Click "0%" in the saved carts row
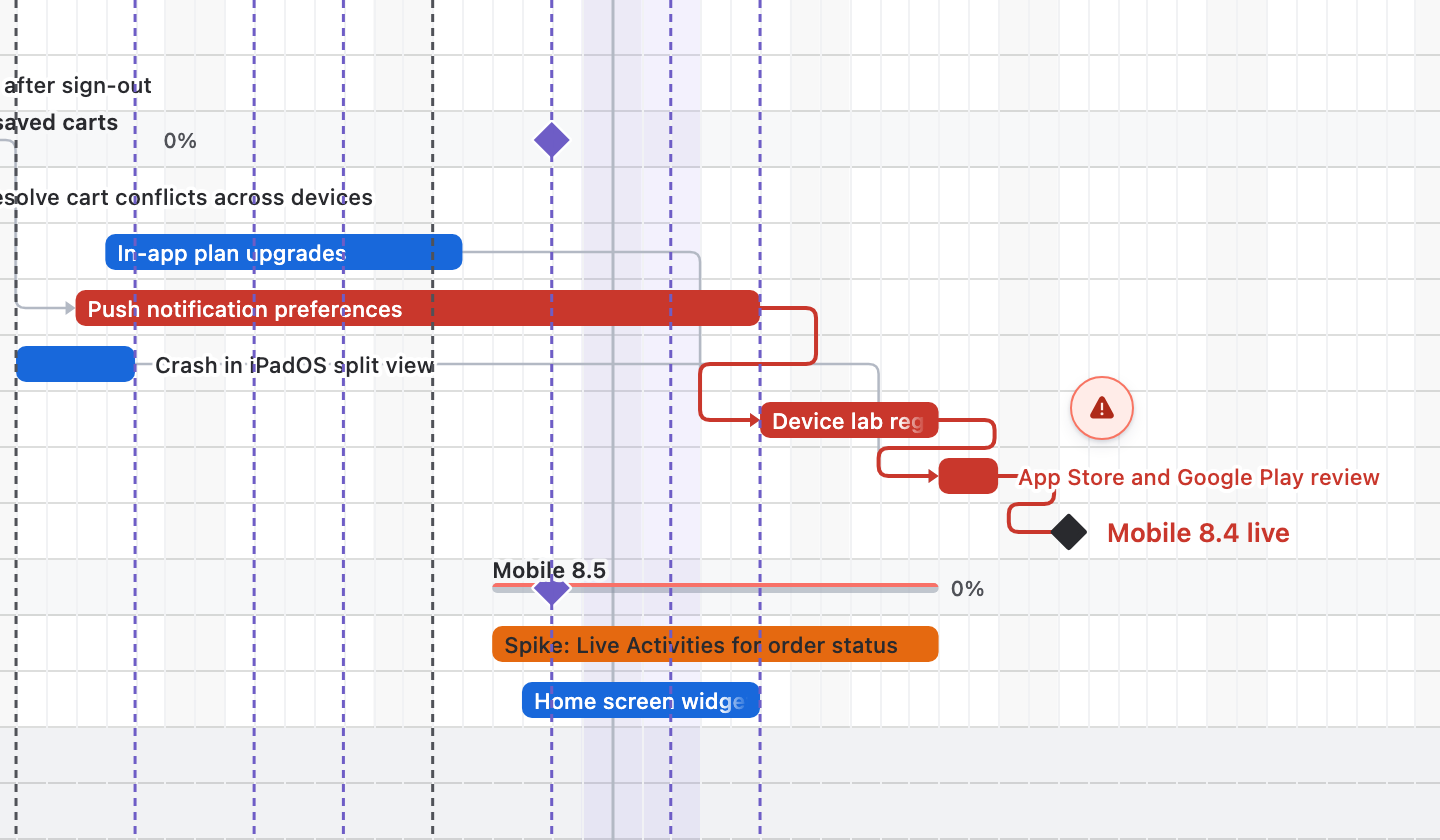 pyautogui.click(x=180, y=141)
